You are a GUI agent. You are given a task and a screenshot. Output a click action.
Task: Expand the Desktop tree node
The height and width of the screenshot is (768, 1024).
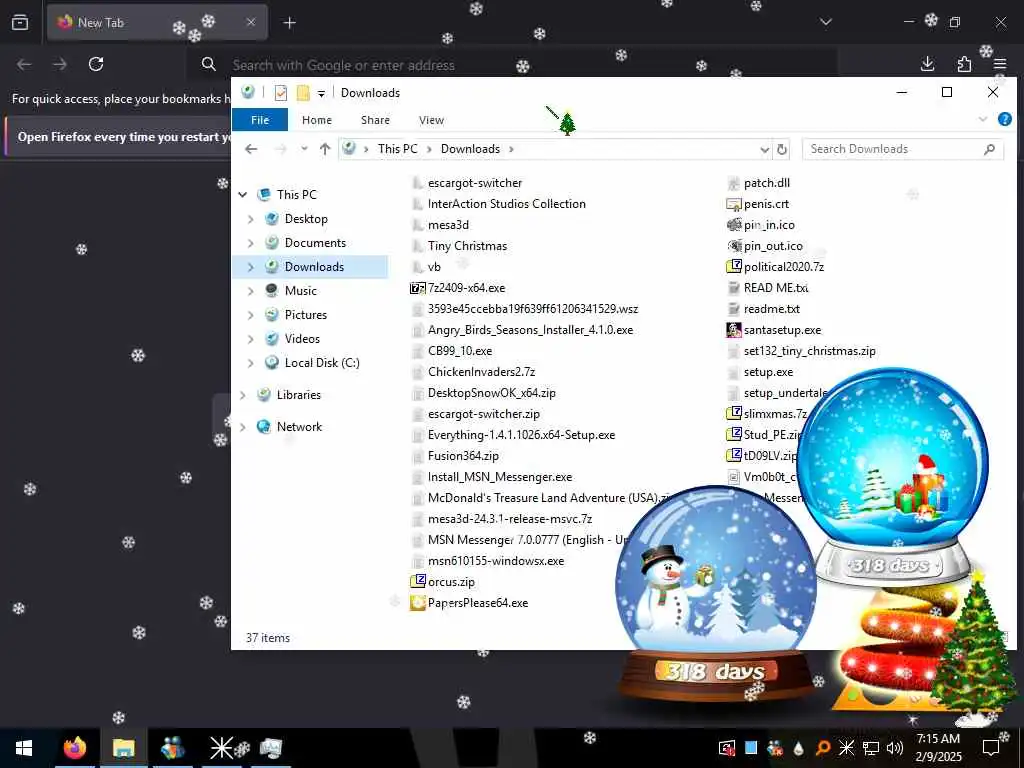[251, 219]
